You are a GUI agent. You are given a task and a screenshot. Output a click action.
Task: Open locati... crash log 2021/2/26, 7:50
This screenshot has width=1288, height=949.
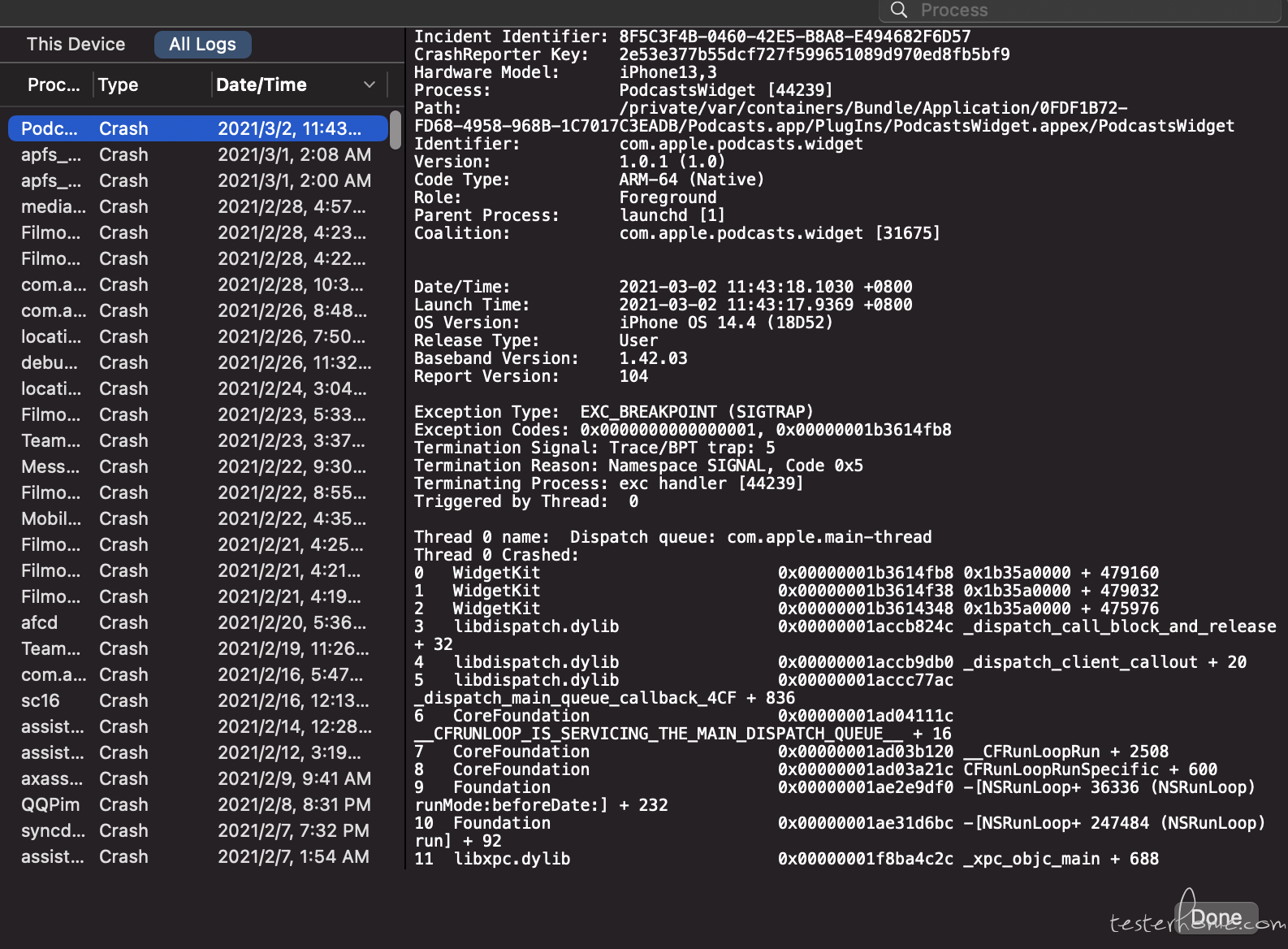(198, 336)
